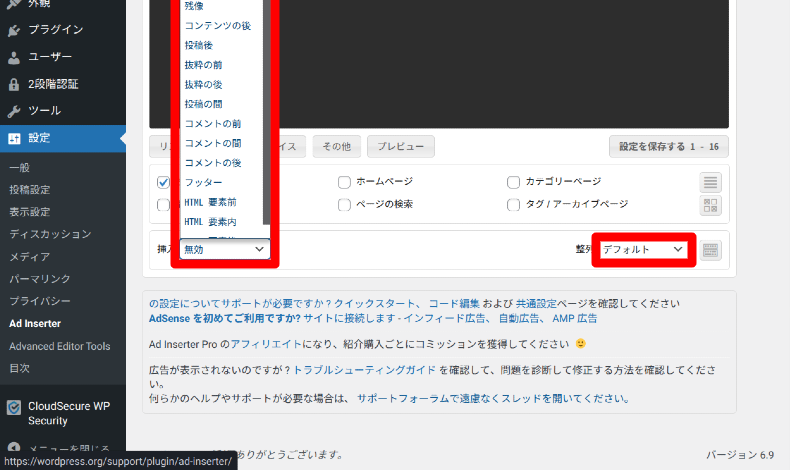Click the scrollbar of the insertion dropdown list

(267, 112)
